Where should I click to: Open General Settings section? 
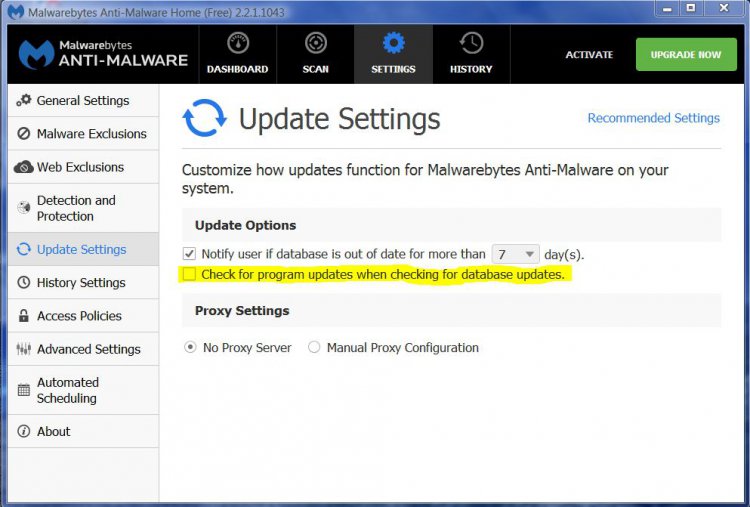tap(83, 100)
